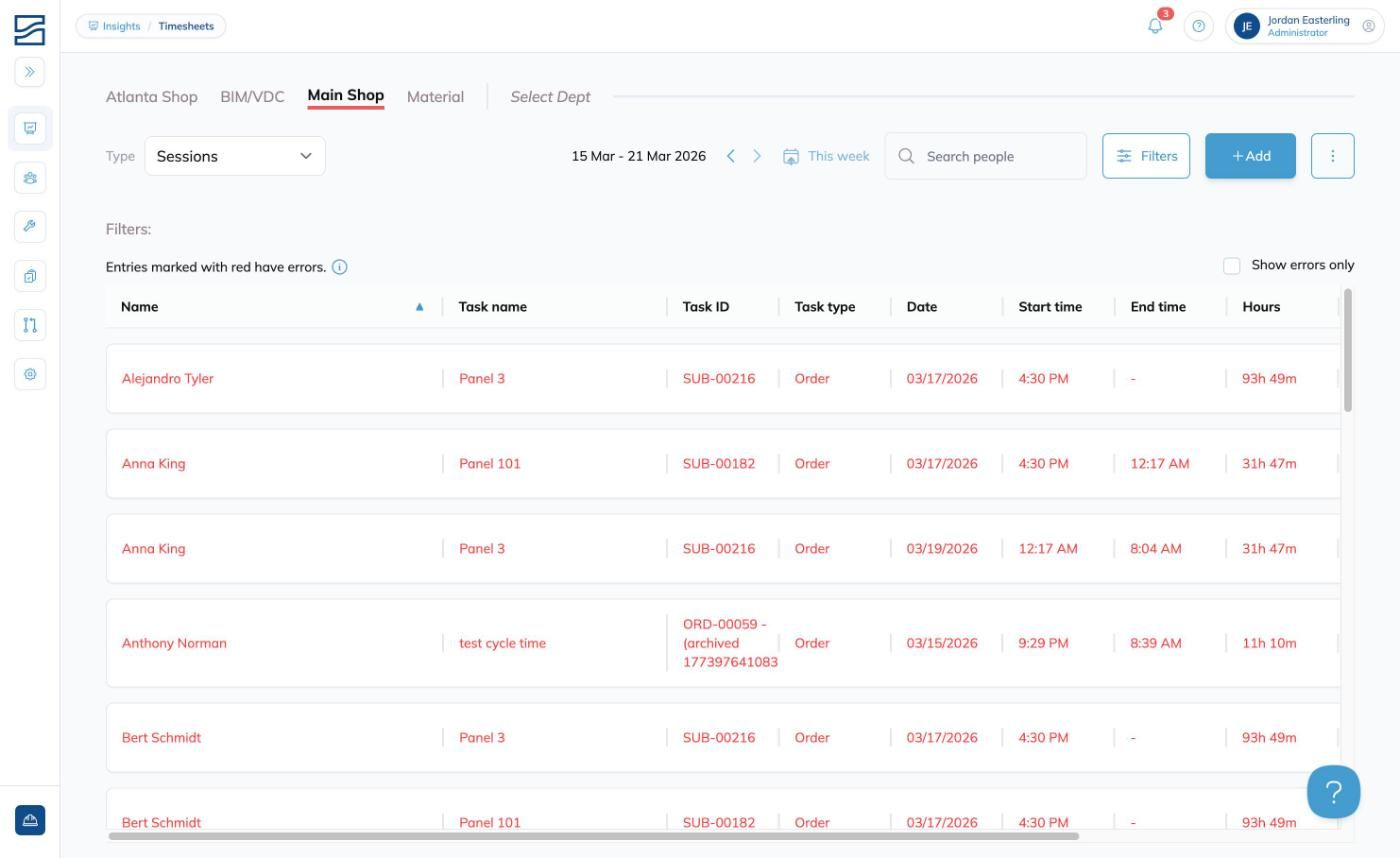Open the three-dot more options menu
1400x858 pixels.
point(1332,156)
